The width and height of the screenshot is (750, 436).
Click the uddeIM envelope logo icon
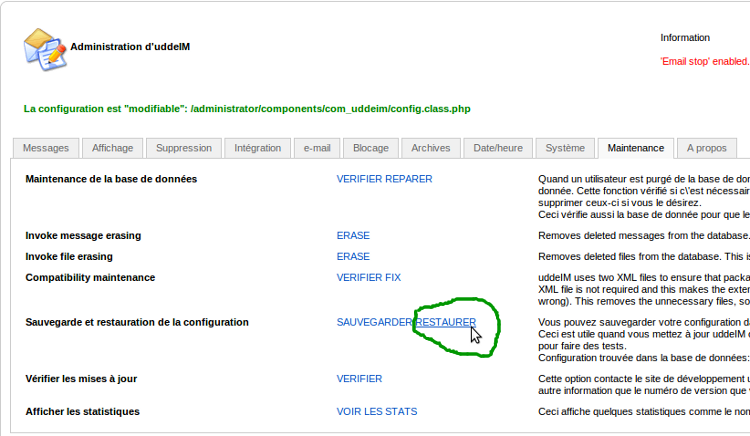pyautogui.click(x=45, y=47)
